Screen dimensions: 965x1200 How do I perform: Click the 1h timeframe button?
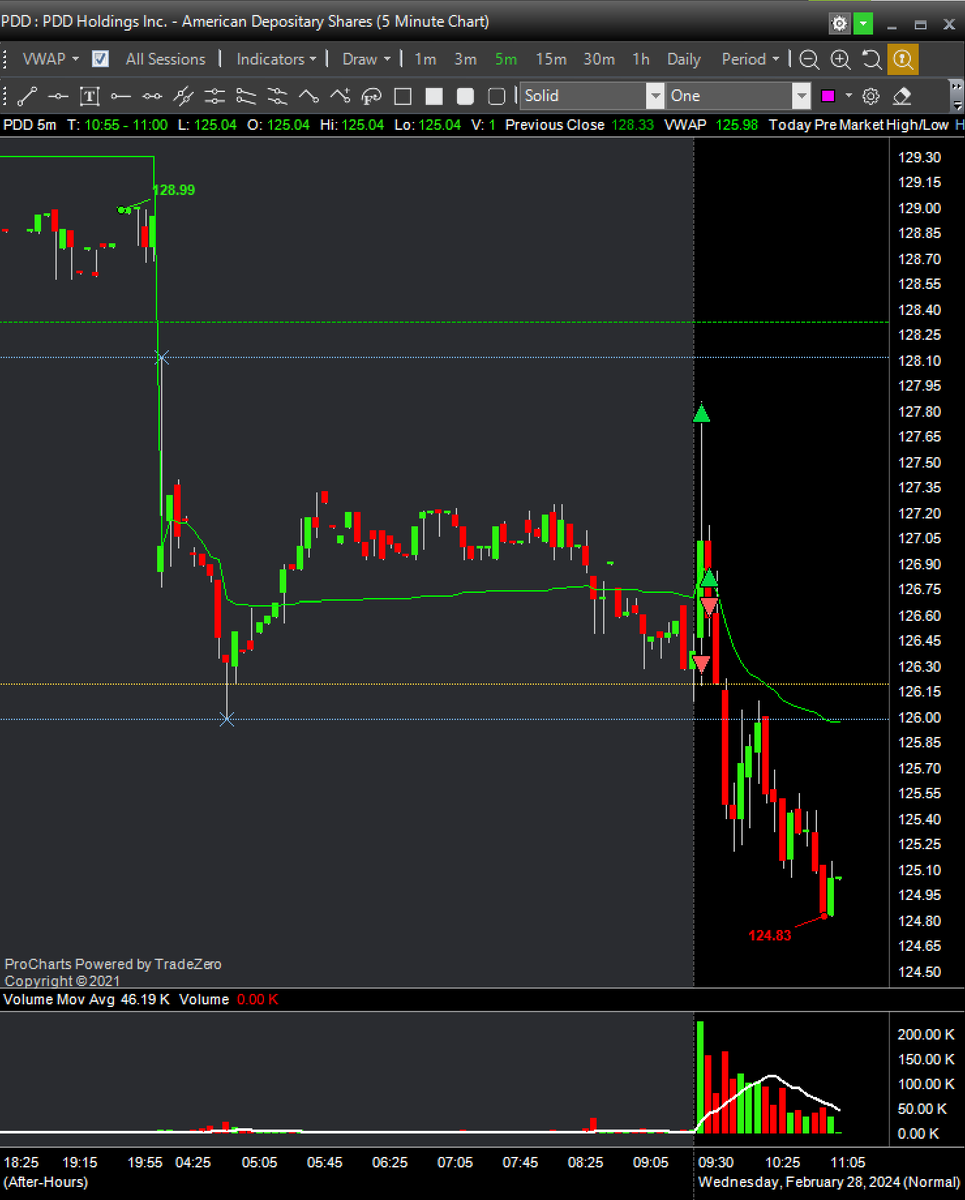point(640,59)
